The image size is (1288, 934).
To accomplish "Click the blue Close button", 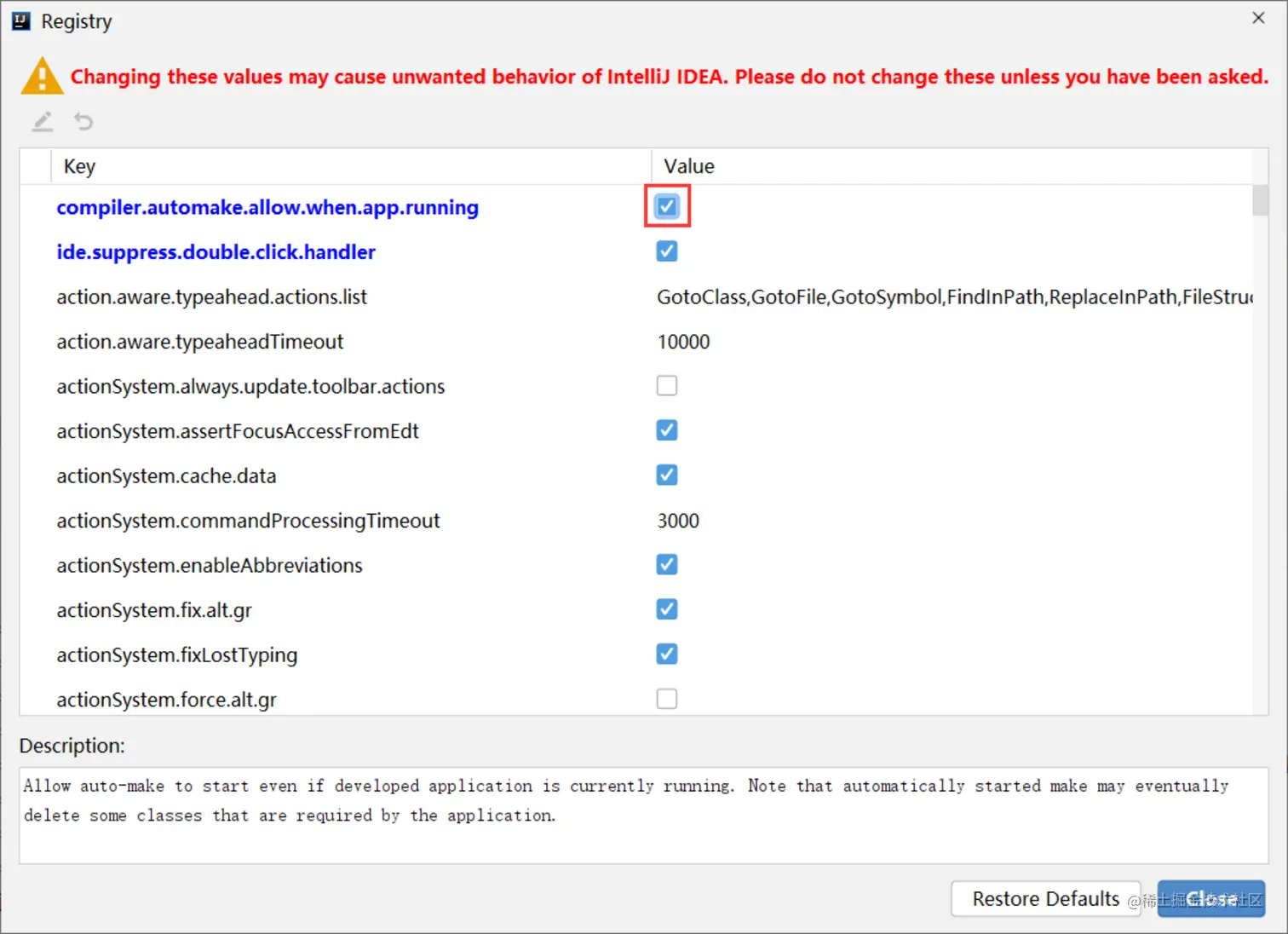I will tap(1210, 899).
